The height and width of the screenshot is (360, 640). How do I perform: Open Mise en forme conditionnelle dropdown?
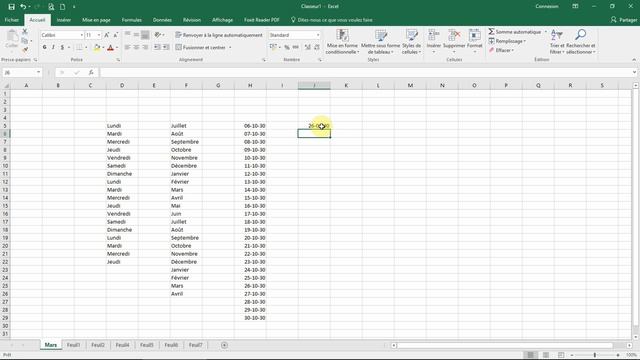pos(342,41)
